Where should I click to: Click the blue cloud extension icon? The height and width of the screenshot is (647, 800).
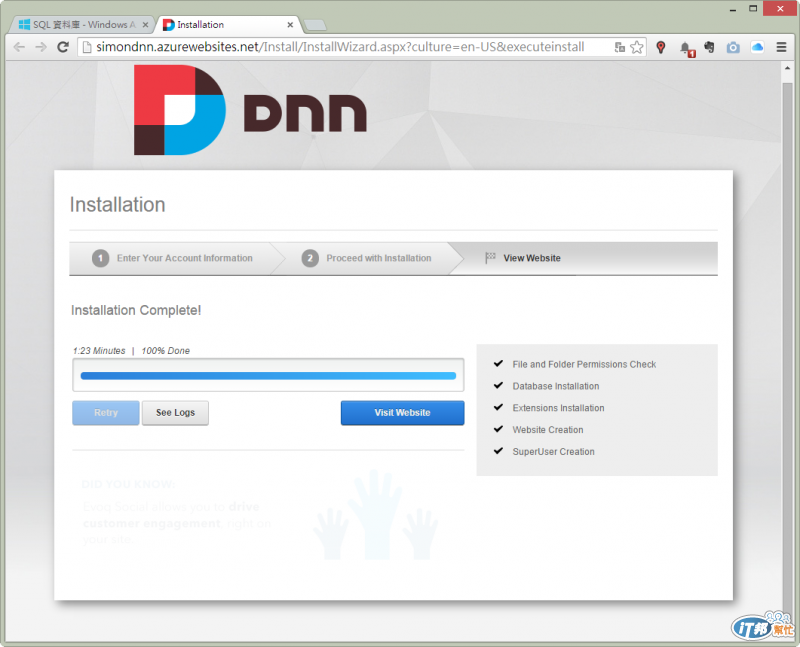[x=757, y=47]
